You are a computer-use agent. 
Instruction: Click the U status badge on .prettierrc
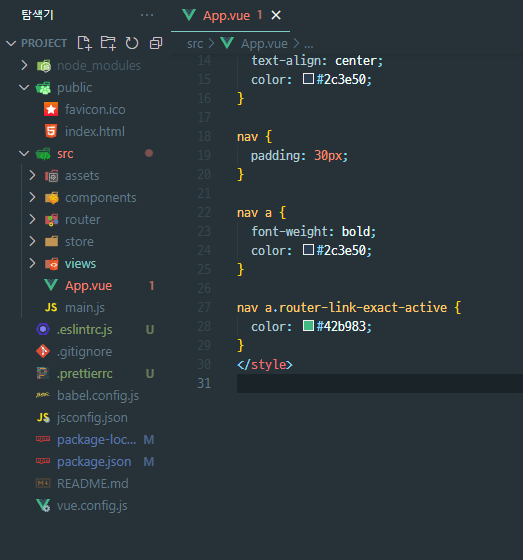(150, 374)
